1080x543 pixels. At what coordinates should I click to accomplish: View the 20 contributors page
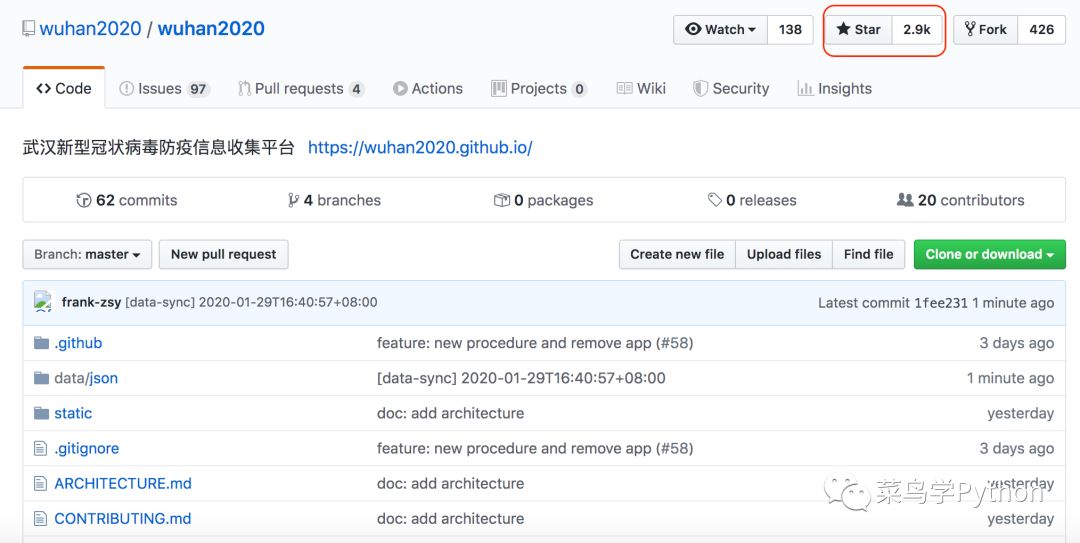tap(961, 201)
